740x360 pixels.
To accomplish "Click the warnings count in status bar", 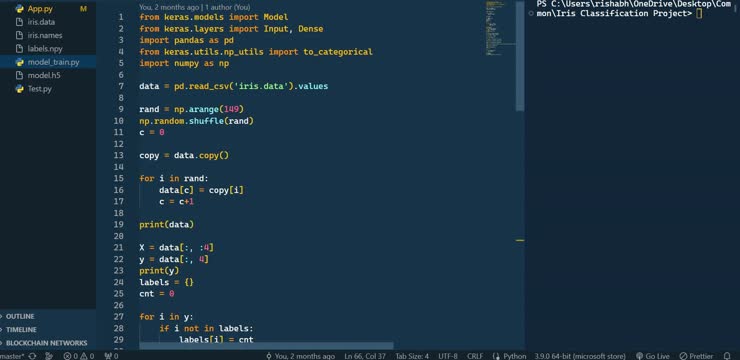I will coord(87,356).
